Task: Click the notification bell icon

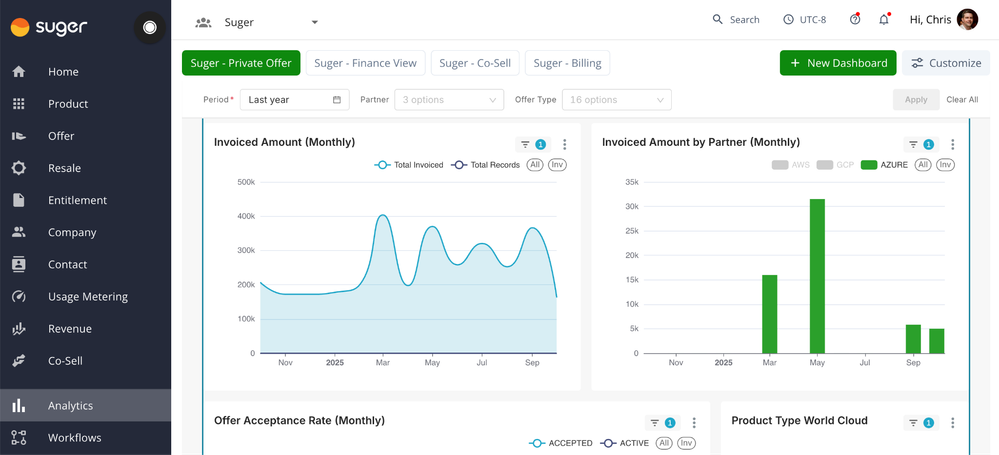Action: (884, 20)
